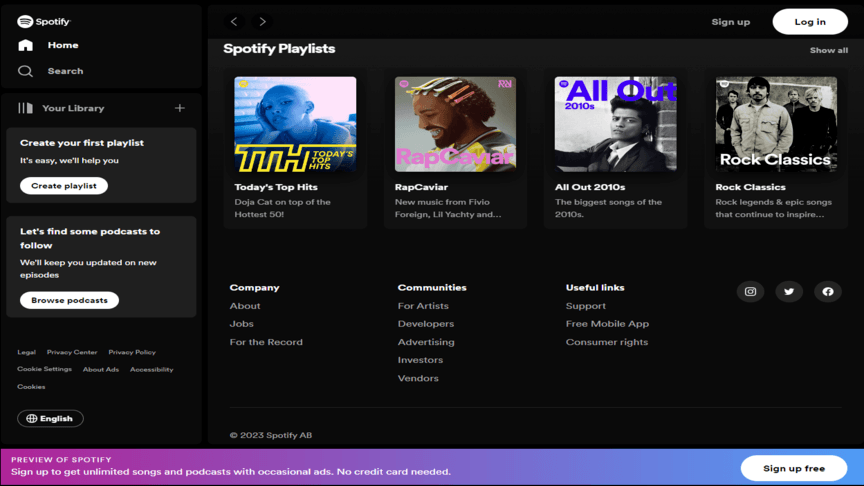
Task: Open the Cookies link in sidebar
Action: click(x=31, y=387)
